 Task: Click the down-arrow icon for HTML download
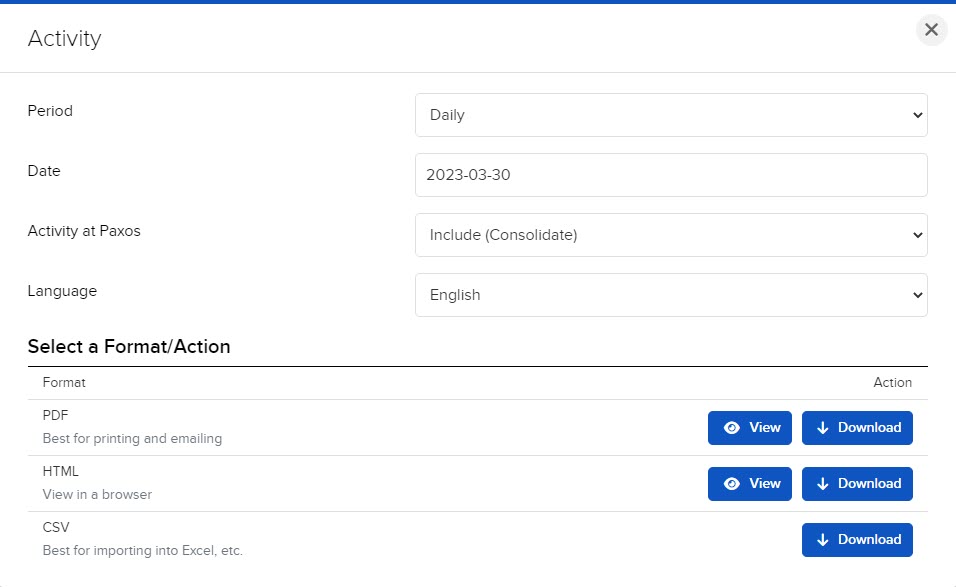823,484
